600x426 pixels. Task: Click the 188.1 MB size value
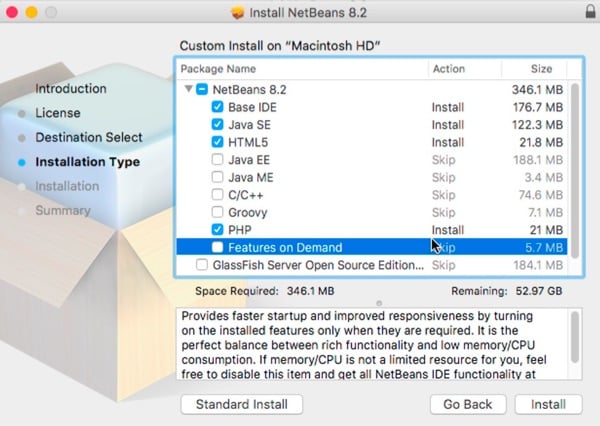coord(538,160)
